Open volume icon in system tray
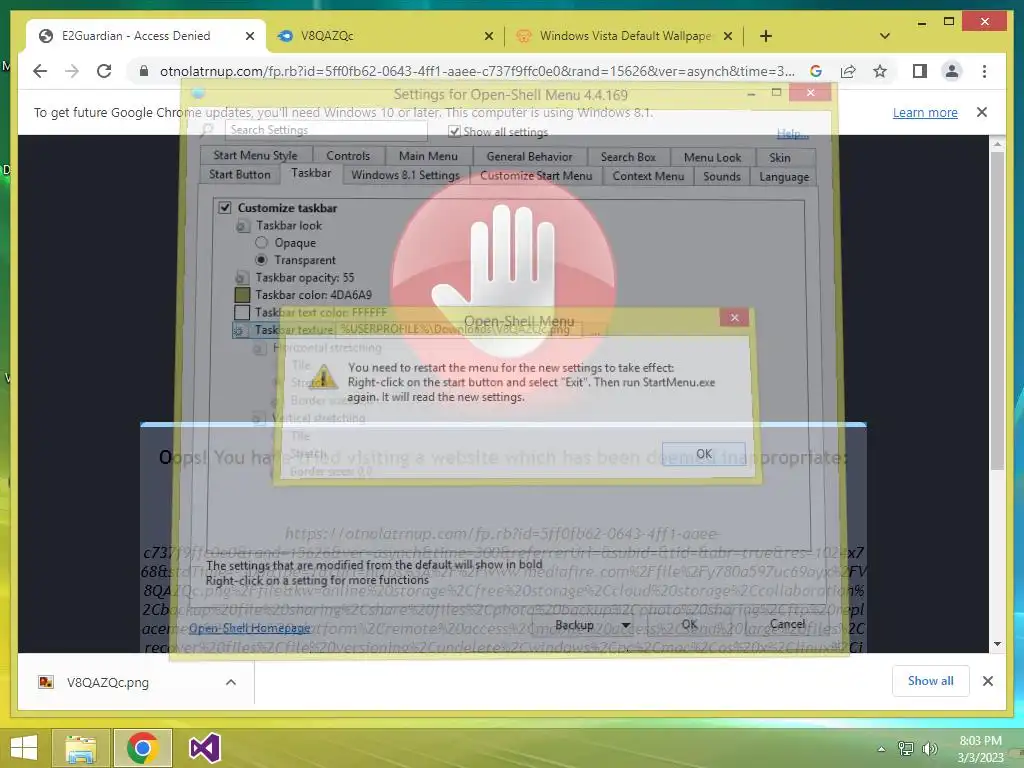Screen dimensions: 1024x768 [929, 749]
